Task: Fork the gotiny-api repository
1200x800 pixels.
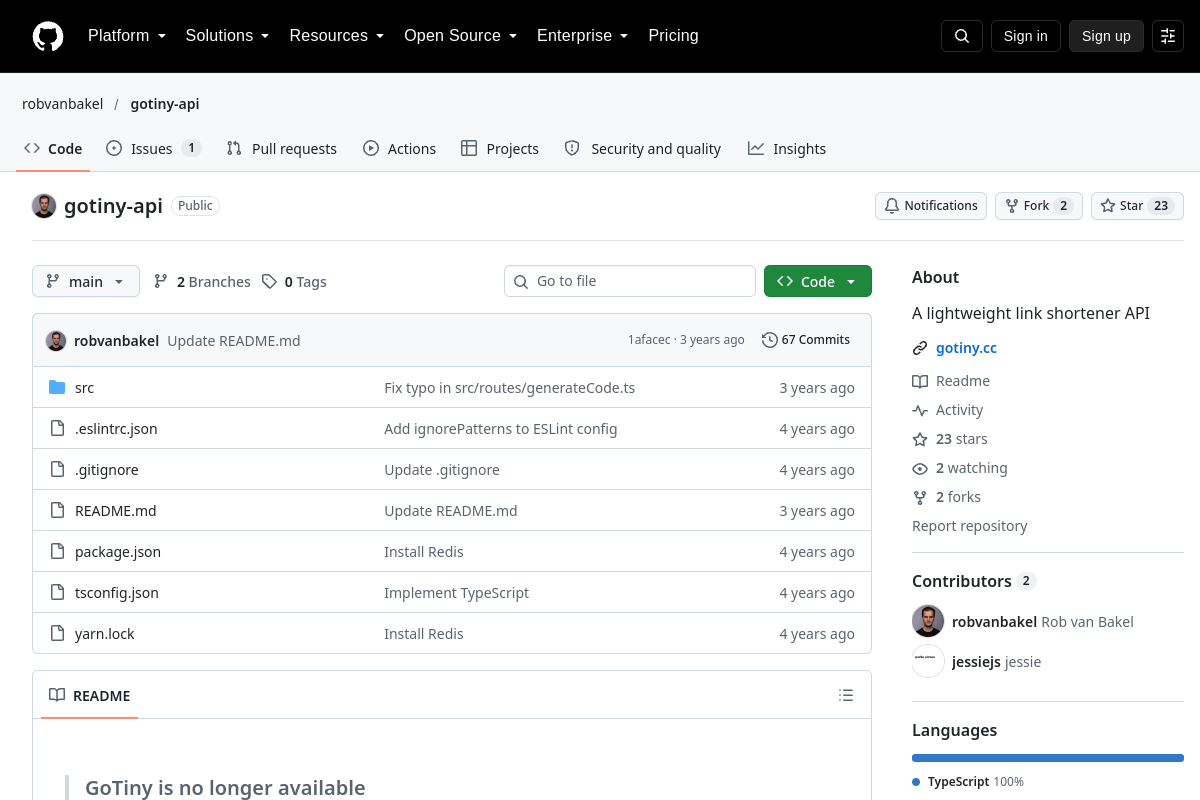Action: pos(1039,206)
